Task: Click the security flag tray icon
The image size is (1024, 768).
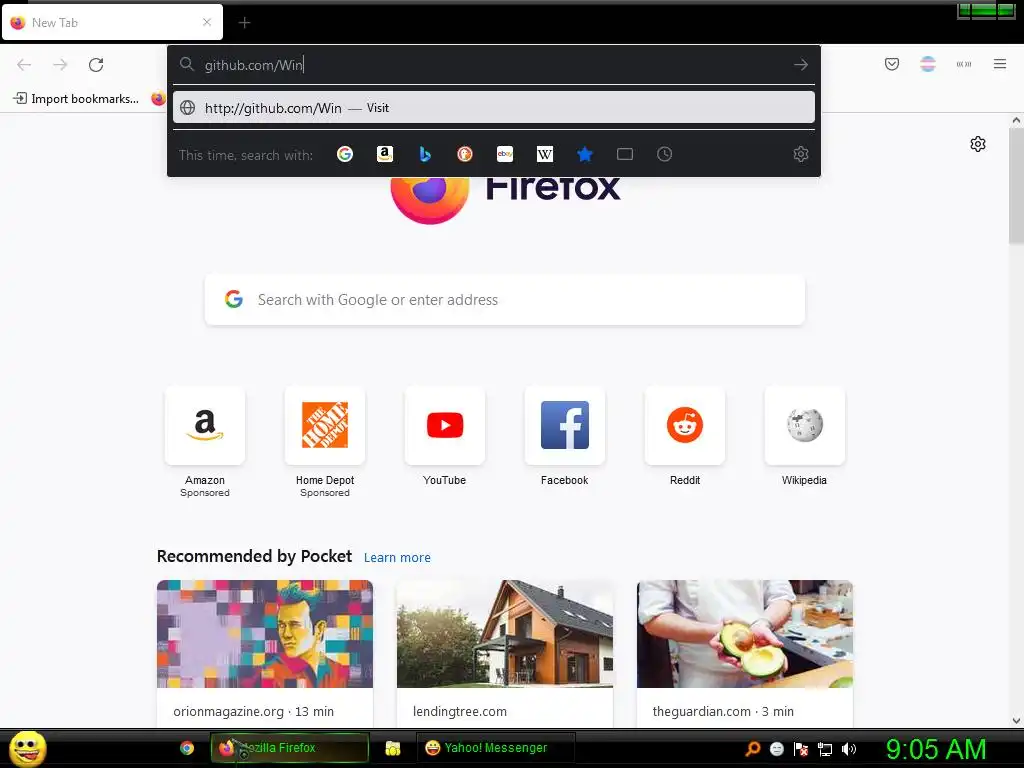Action: (801, 749)
